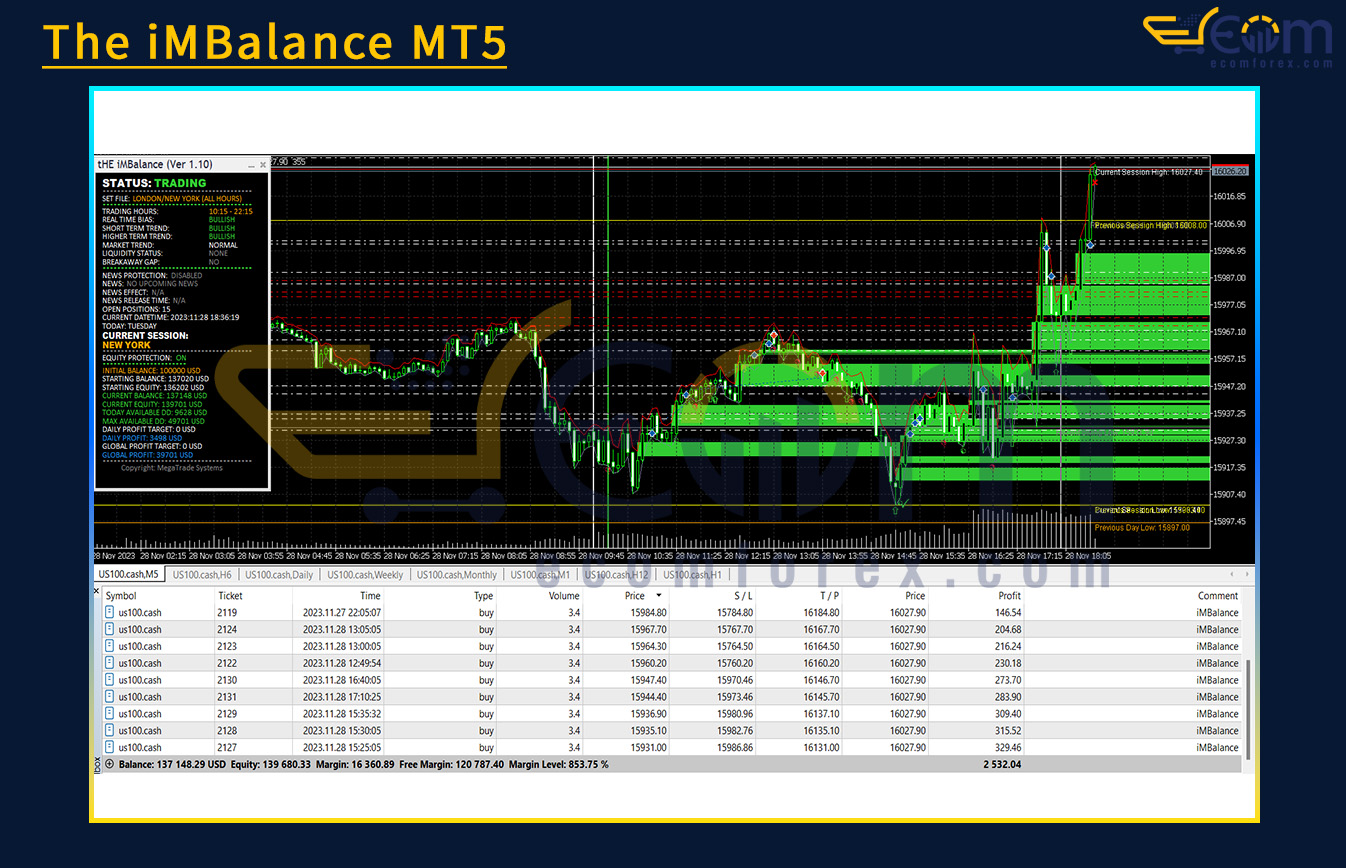The height and width of the screenshot is (868, 1346).
Task: Click the EQUITY PROTECTION: ON line
Action: coord(144,357)
